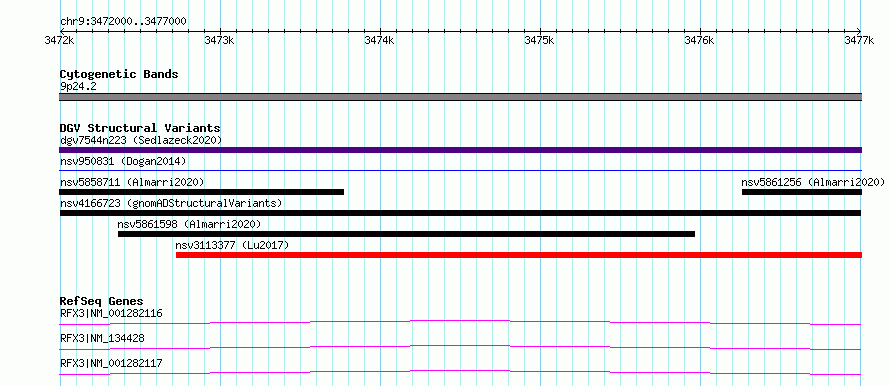This screenshot has height=386, width=890.
Task: Click the red nsv3113377 variant bar
Action: coord(519,255)
